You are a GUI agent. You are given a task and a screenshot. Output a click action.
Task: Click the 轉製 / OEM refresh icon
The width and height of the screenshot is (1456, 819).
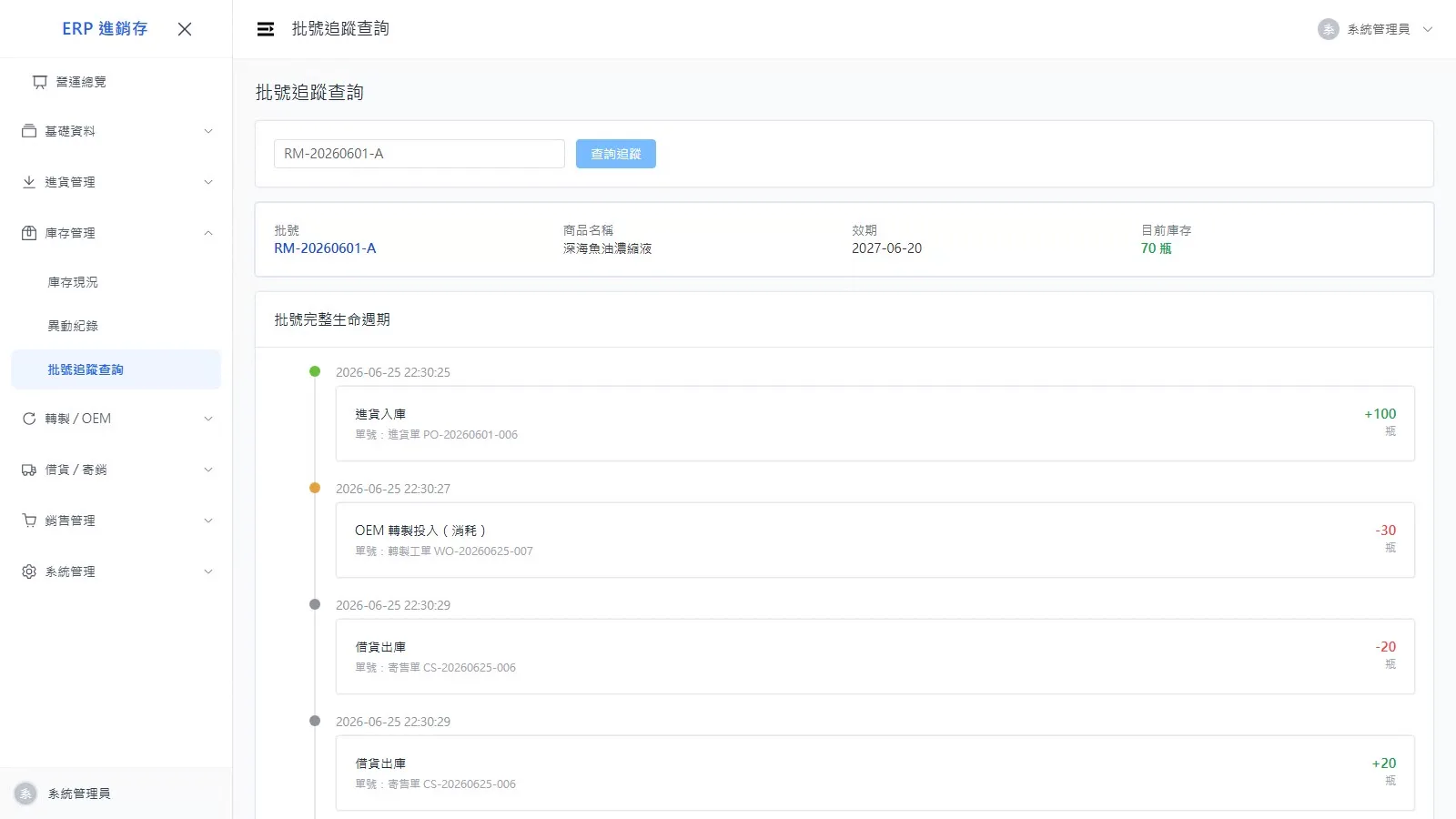pyautogui.click(x=29, y=419)
